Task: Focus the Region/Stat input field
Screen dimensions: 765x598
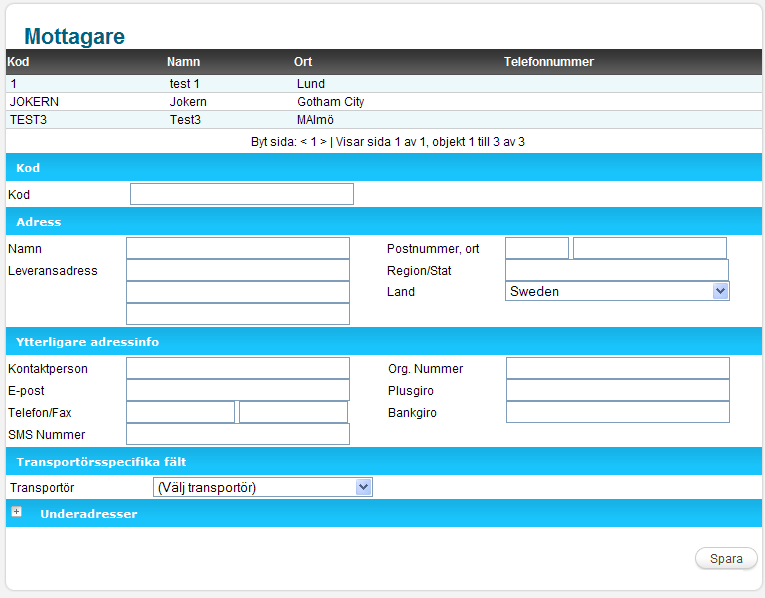Action: (x=617, y=270)
